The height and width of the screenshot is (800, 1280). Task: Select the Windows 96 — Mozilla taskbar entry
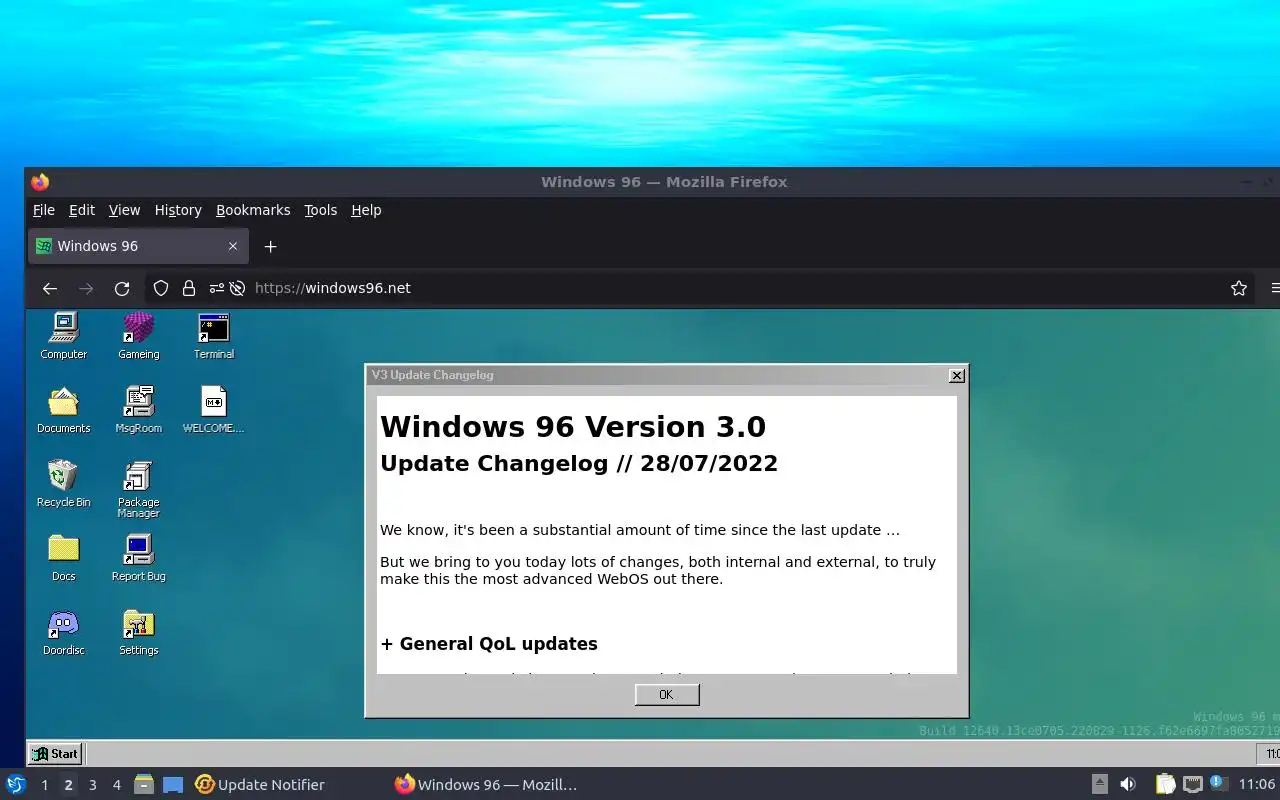487,785
